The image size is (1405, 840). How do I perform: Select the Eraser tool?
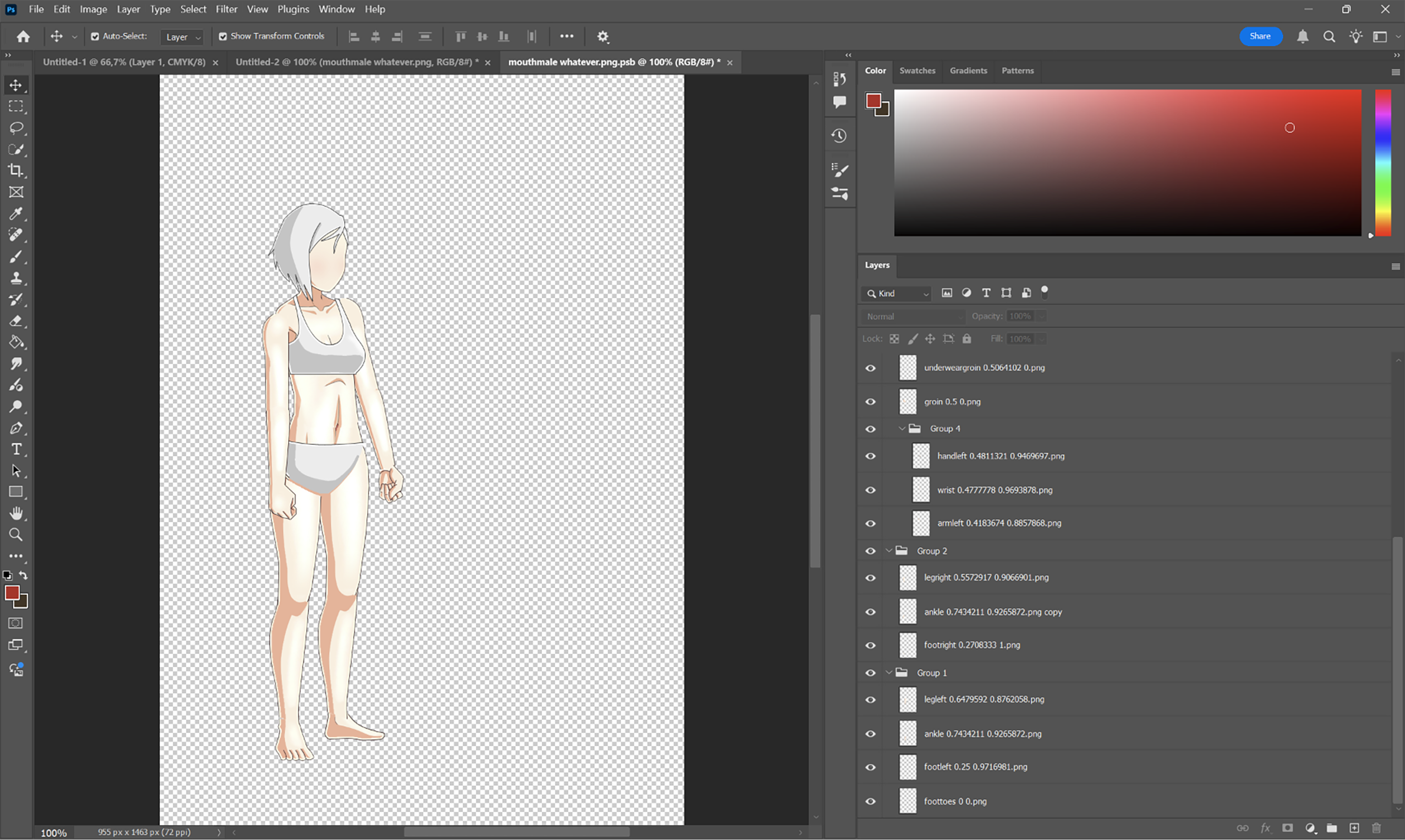(16, 321)
